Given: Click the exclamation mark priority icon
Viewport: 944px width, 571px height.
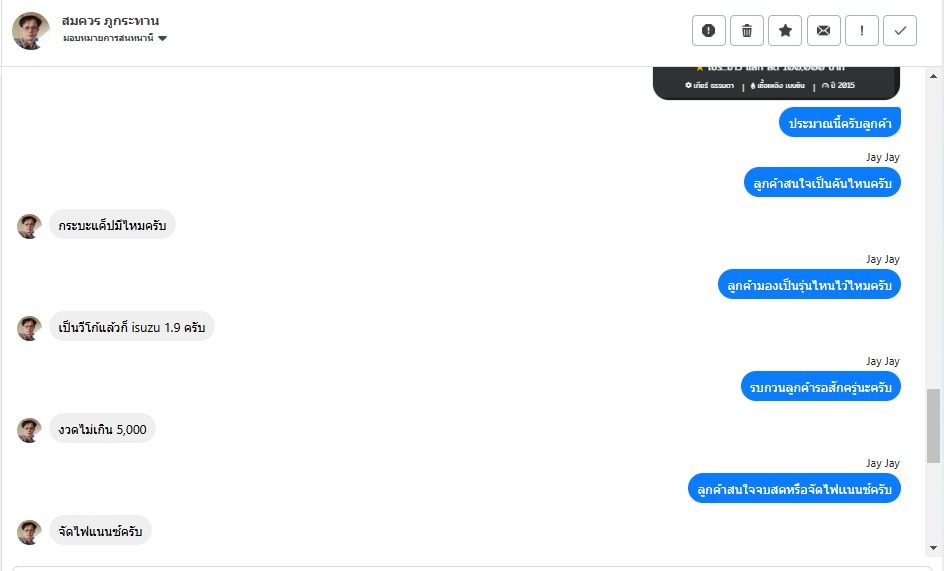Looking at the screenshot, I should point(862,31).
